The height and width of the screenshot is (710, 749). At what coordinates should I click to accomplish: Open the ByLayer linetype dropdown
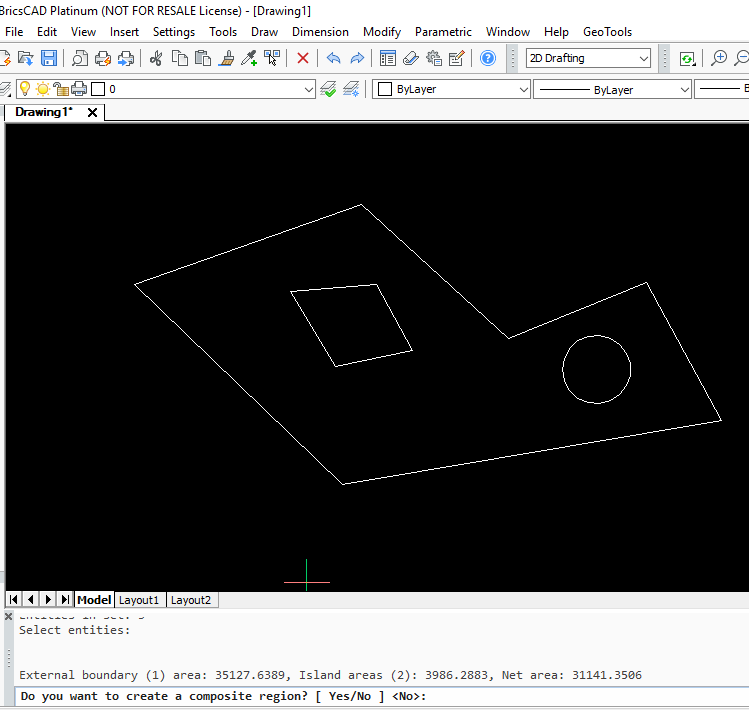612,89
